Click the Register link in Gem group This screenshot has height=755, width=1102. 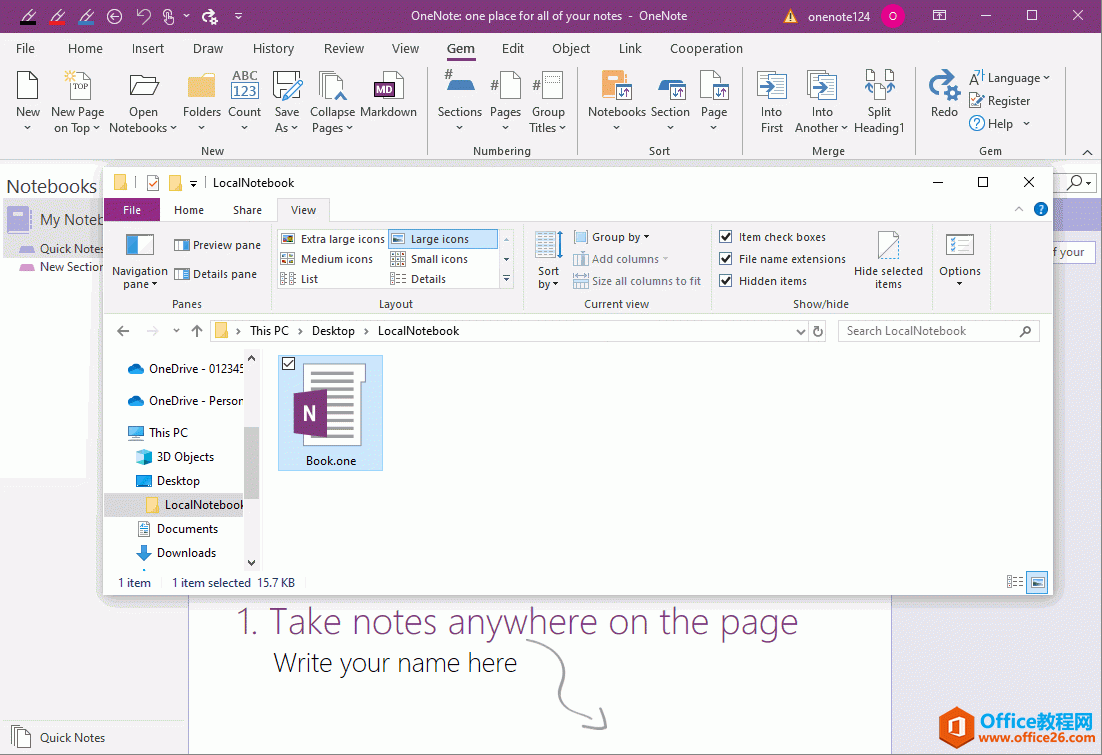(x=1000, y=100)
